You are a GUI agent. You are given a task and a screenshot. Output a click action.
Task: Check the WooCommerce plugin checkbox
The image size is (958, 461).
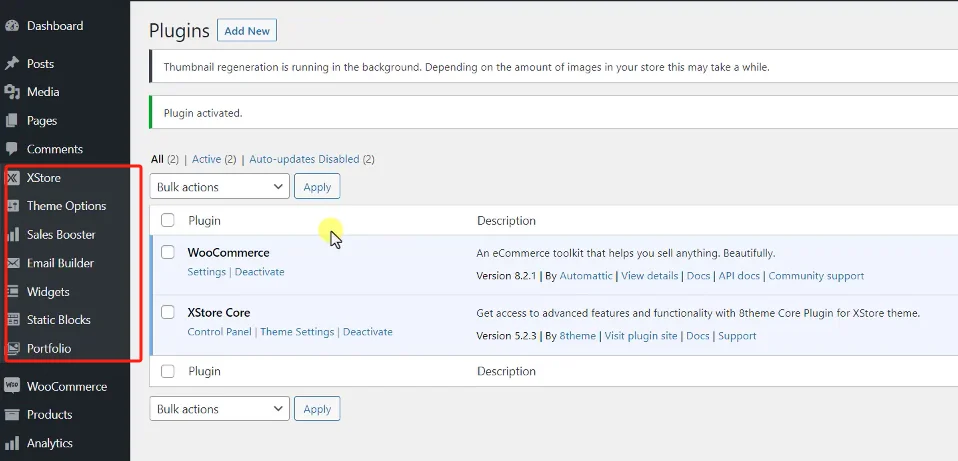click(168, 253)
